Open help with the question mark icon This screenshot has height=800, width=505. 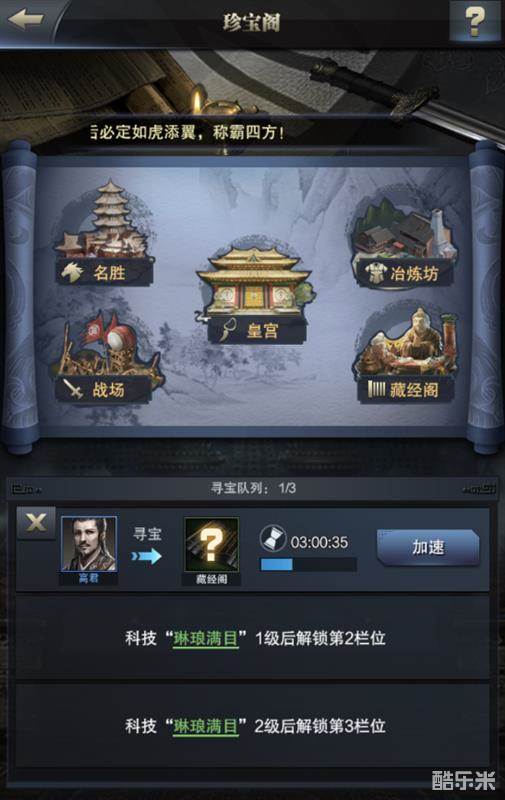pos(474,20)
